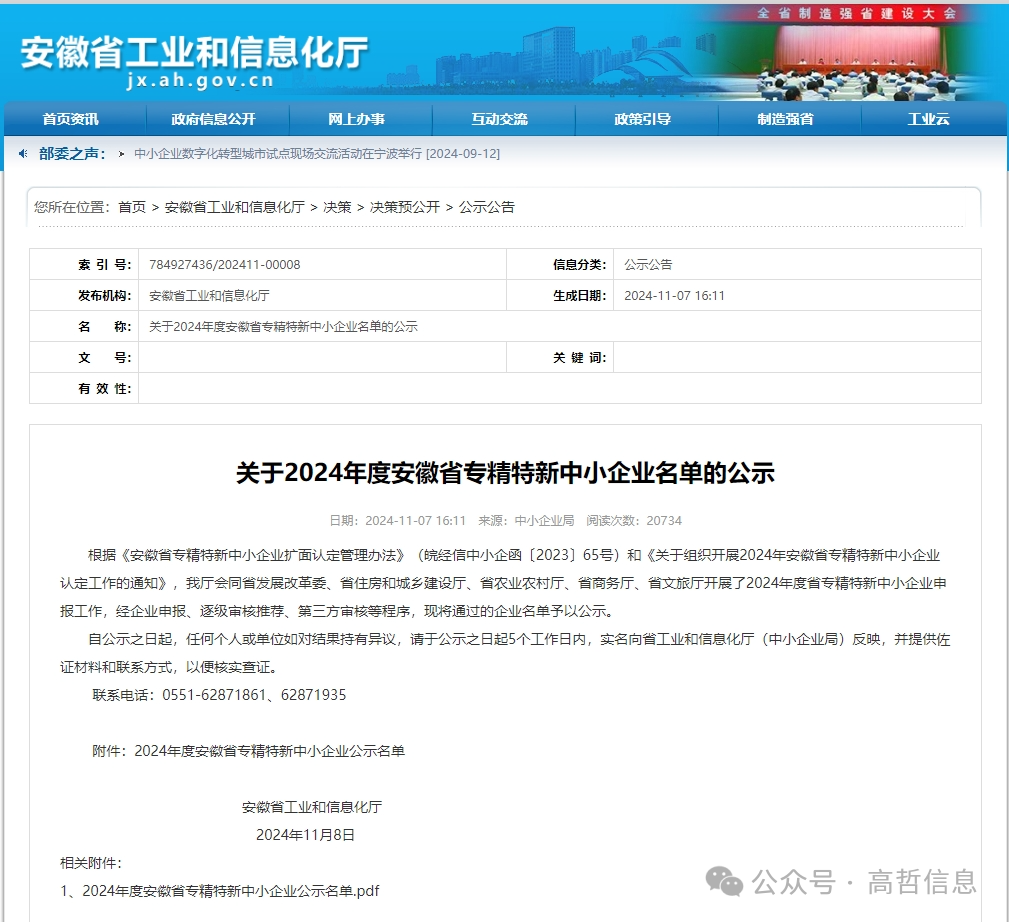Open the 中小企业数字化转型城市试点 news ticker link
The image size is (1009, 922).
[317, 154]
